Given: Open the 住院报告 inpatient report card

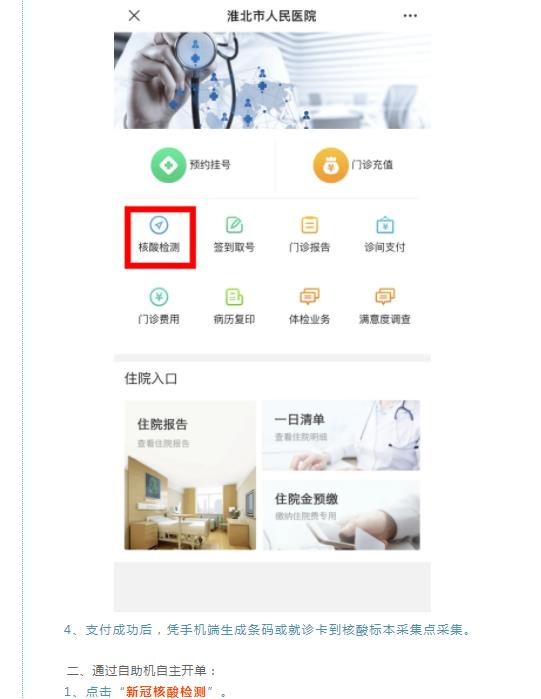Looking at the screenshot, I should 190,475.
